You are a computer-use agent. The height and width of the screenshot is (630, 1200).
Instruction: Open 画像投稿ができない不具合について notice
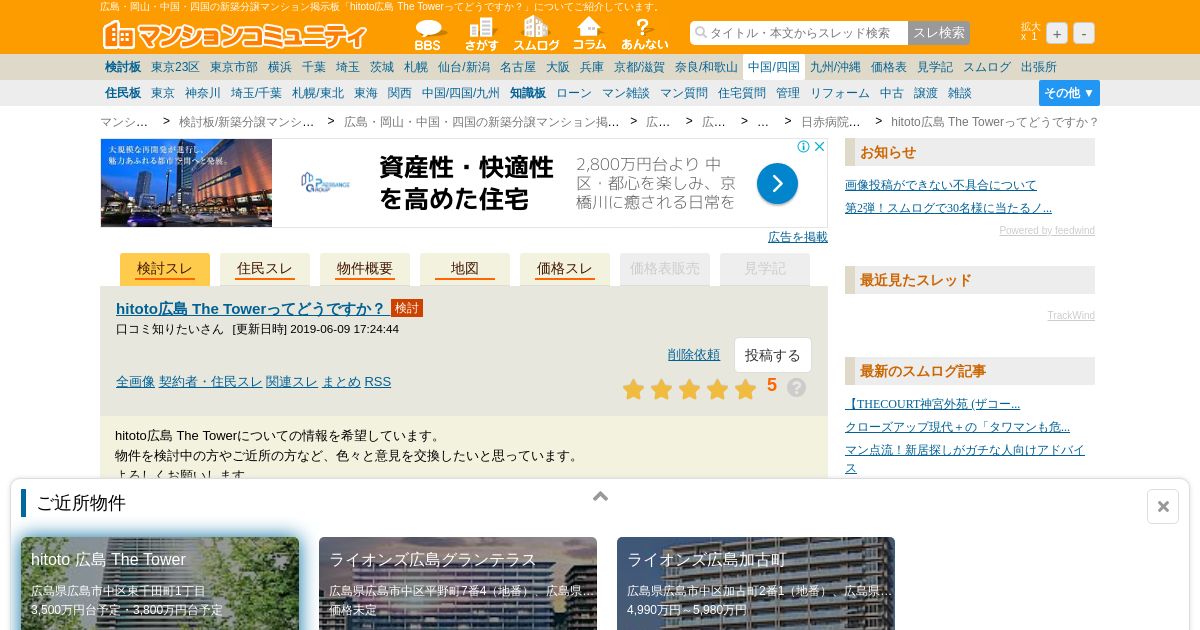[941, 185]
